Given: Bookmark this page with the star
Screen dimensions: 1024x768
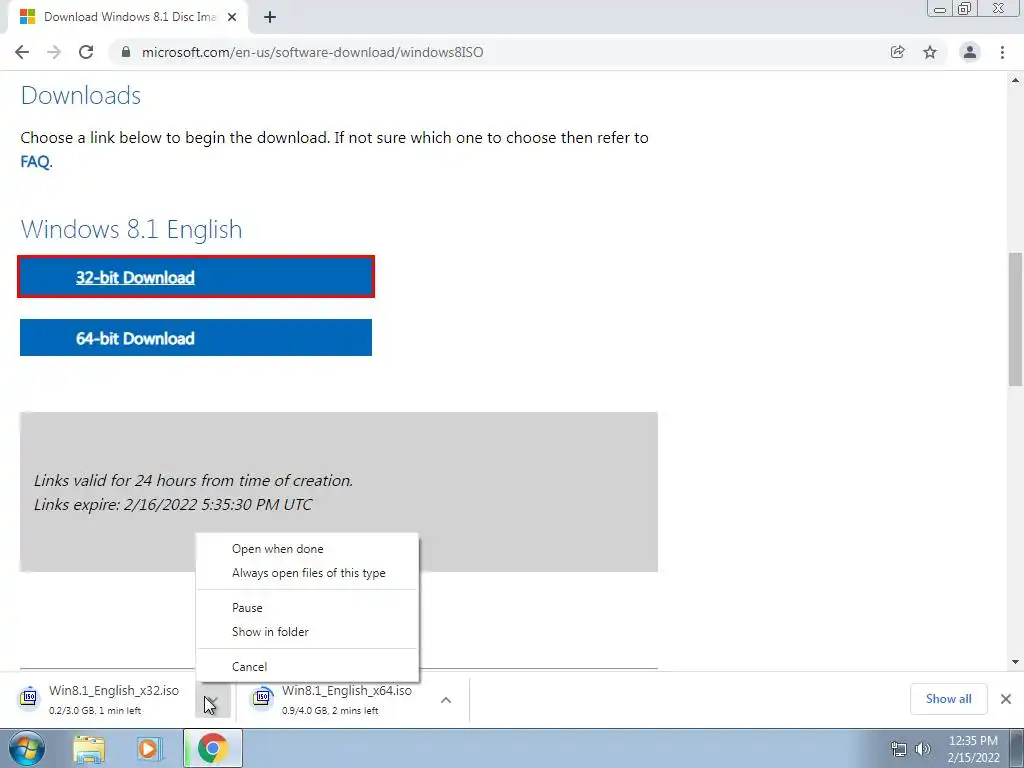Looking at the screenshot, I should point(930,52).
